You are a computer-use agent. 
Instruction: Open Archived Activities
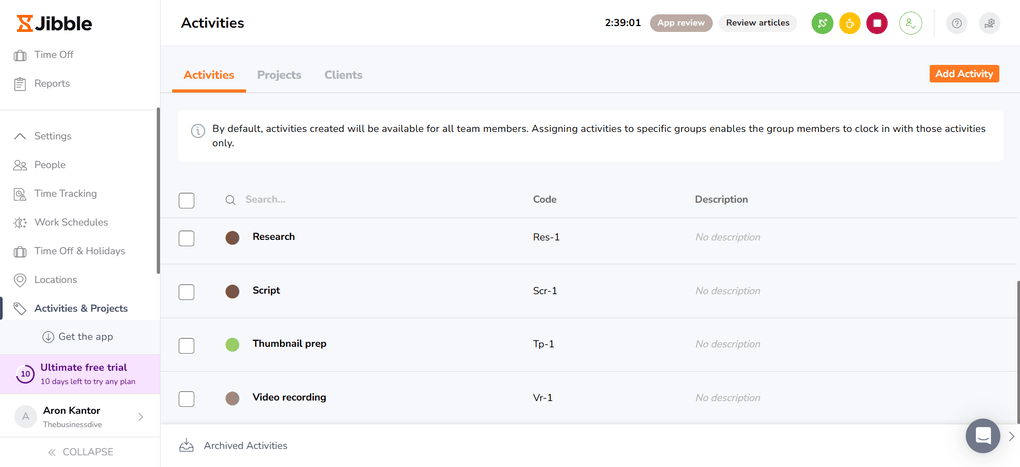point(245,446)
